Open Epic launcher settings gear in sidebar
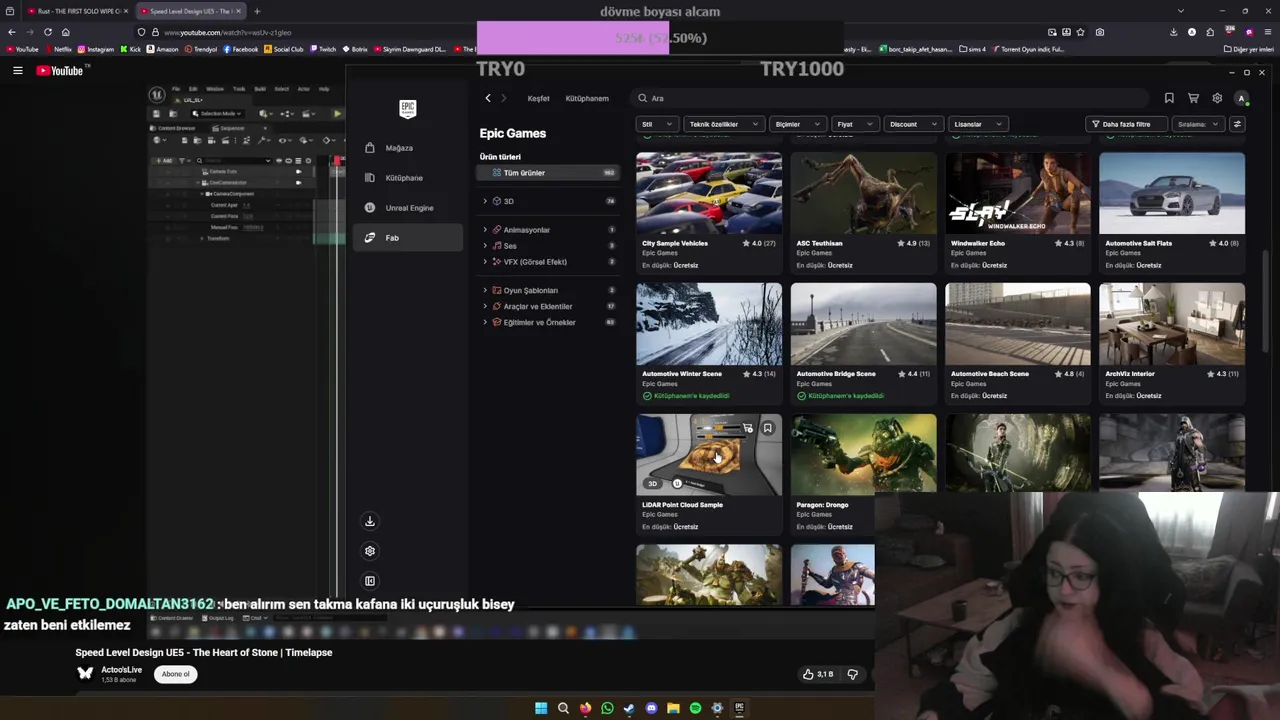The width and height of the screenshot is (1280, 720). click(370, 551)
